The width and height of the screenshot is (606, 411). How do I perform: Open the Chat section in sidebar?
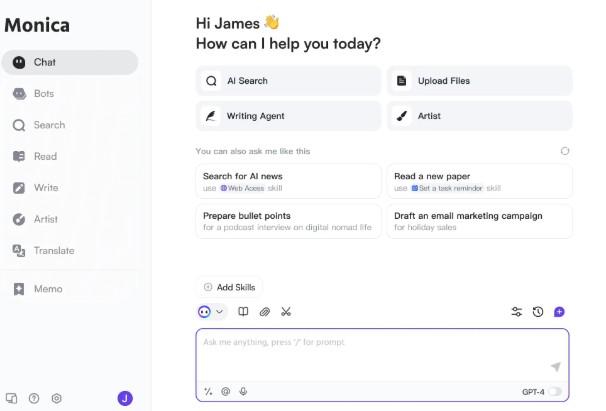click(x=70, y=62)
